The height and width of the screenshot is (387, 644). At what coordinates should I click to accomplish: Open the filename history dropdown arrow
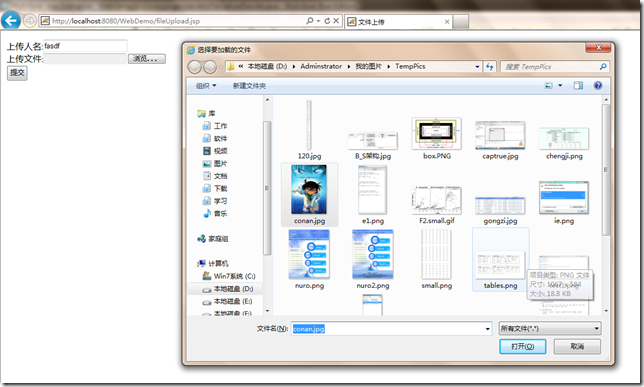pos(488,329)
